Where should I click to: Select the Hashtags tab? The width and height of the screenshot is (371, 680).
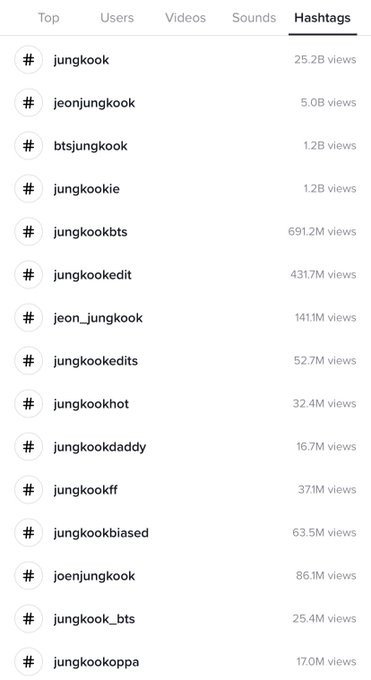322,18
